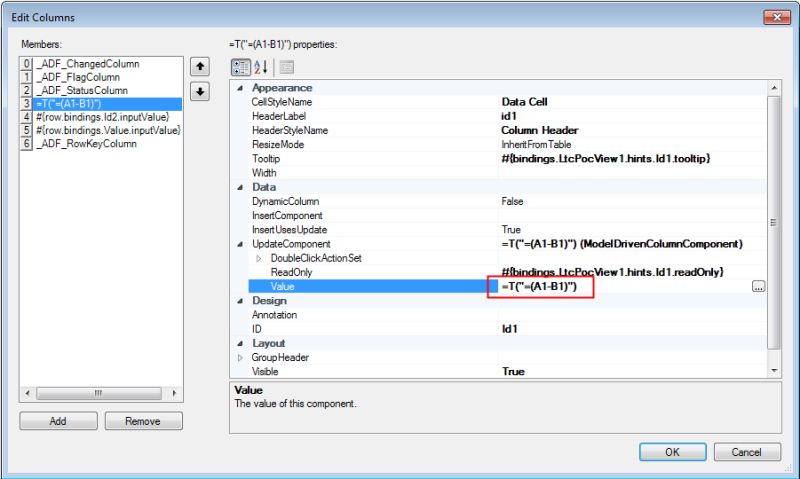This screenshot has height=479, width=800.
Task: Click the Remove button
Action: tap(143, 421)
